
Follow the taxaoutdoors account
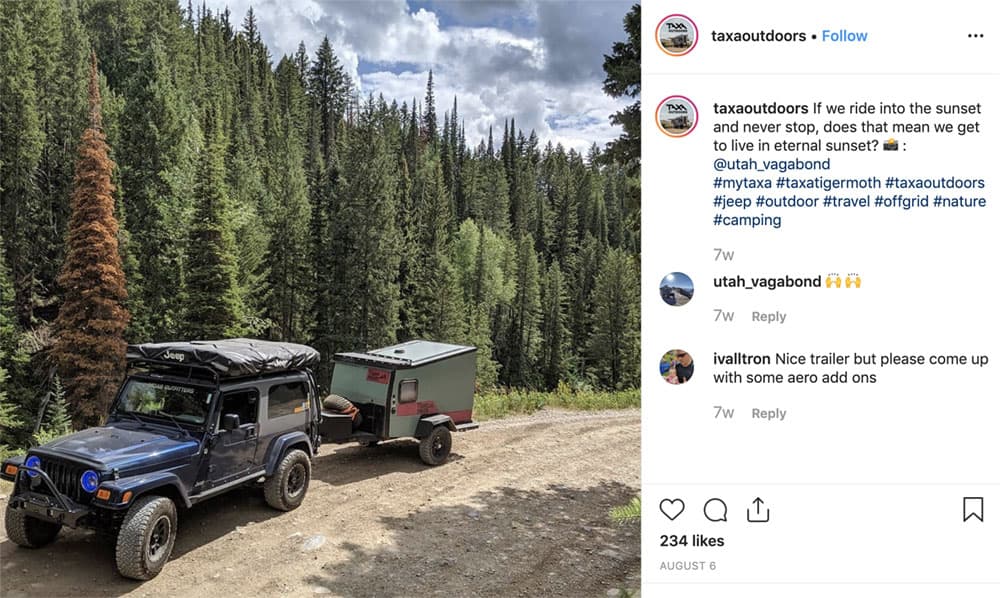[x=844, y=36]
